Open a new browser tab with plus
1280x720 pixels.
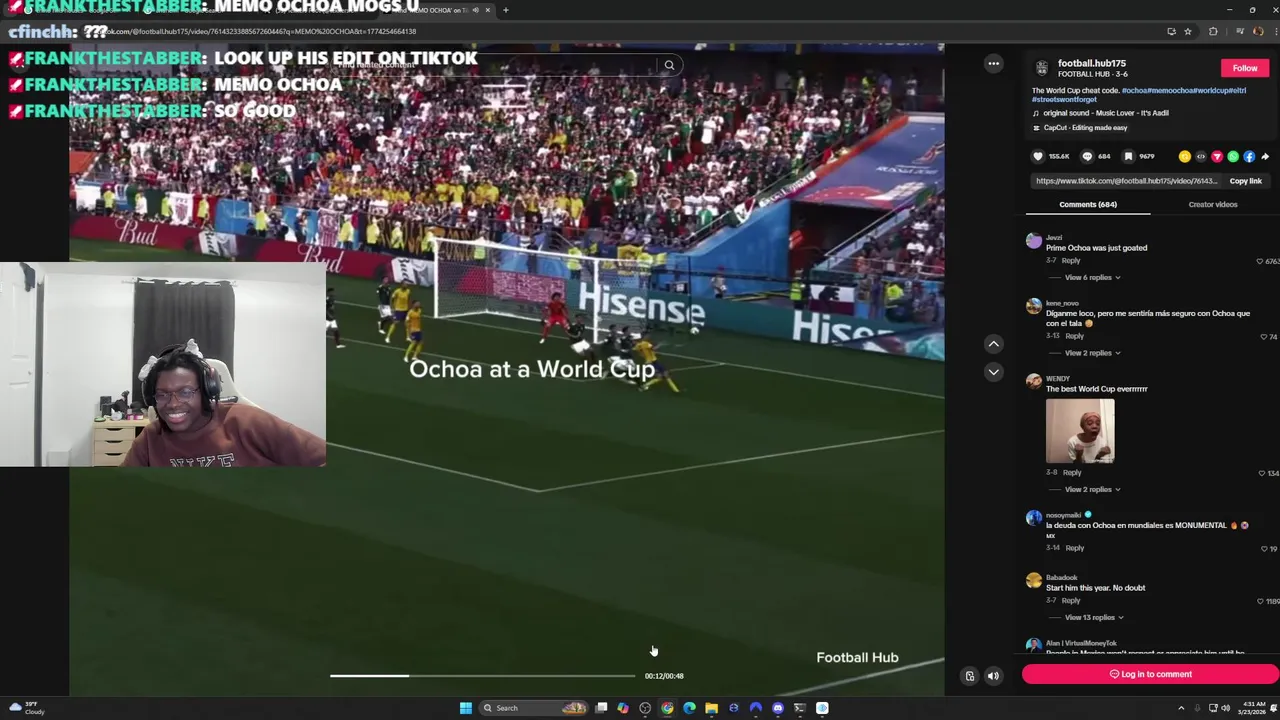point(505,10)
